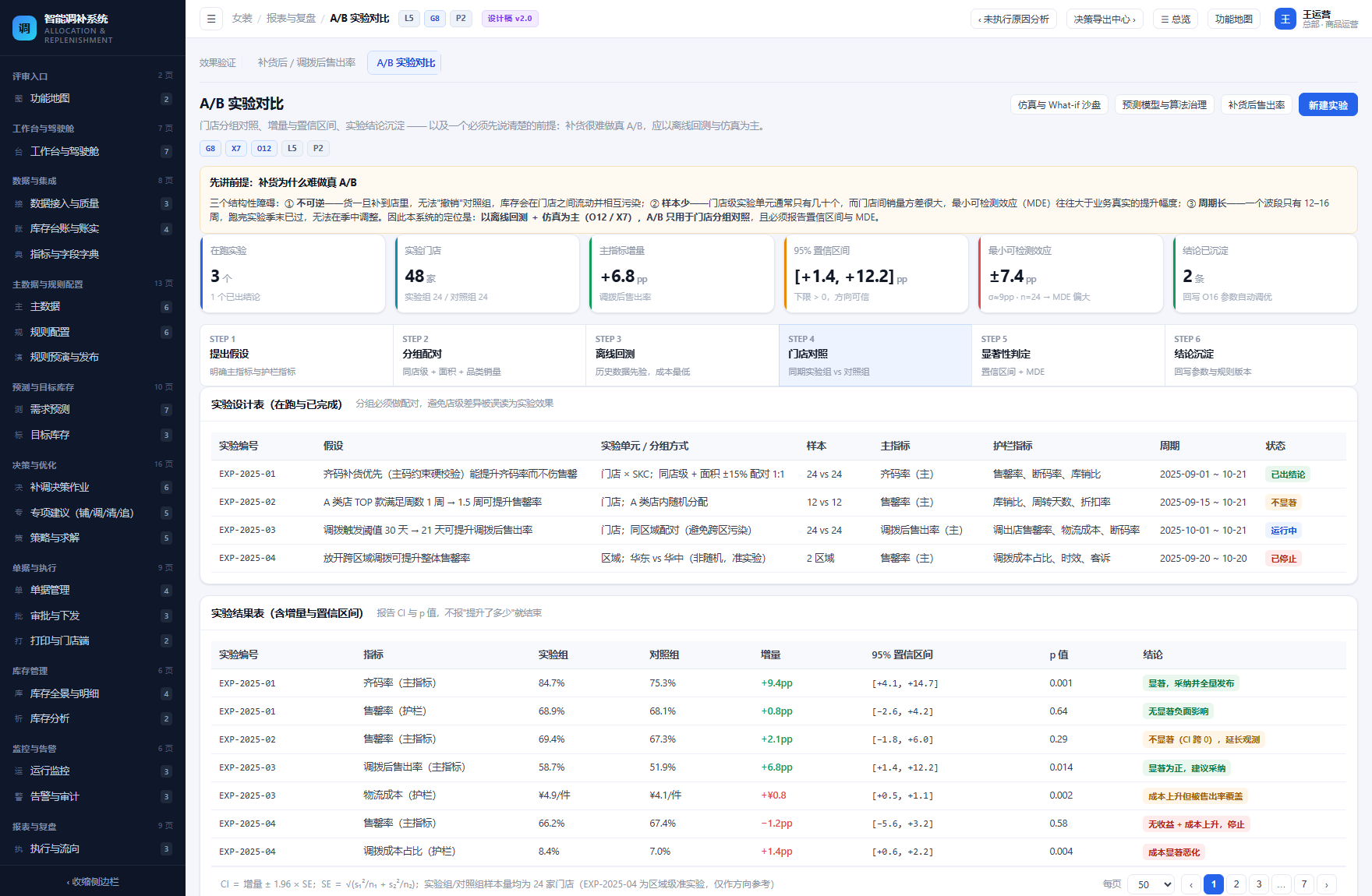Click 已出结论 status in EXP-2025-01 row
This screenshot has width=1372, height=896.
tap(1287, 474)
